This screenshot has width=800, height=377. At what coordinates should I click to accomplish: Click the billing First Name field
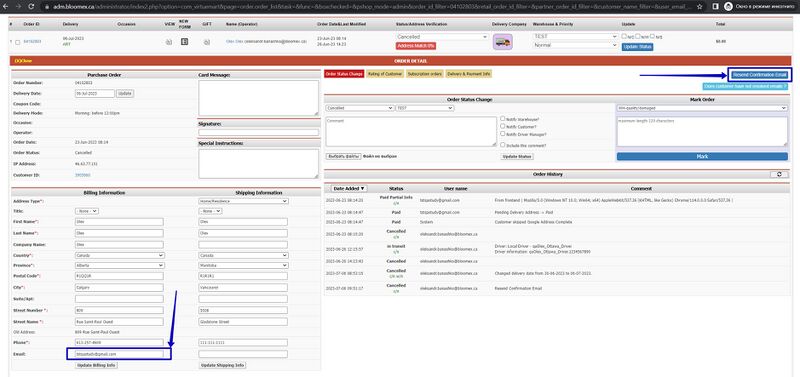point(119,222)
